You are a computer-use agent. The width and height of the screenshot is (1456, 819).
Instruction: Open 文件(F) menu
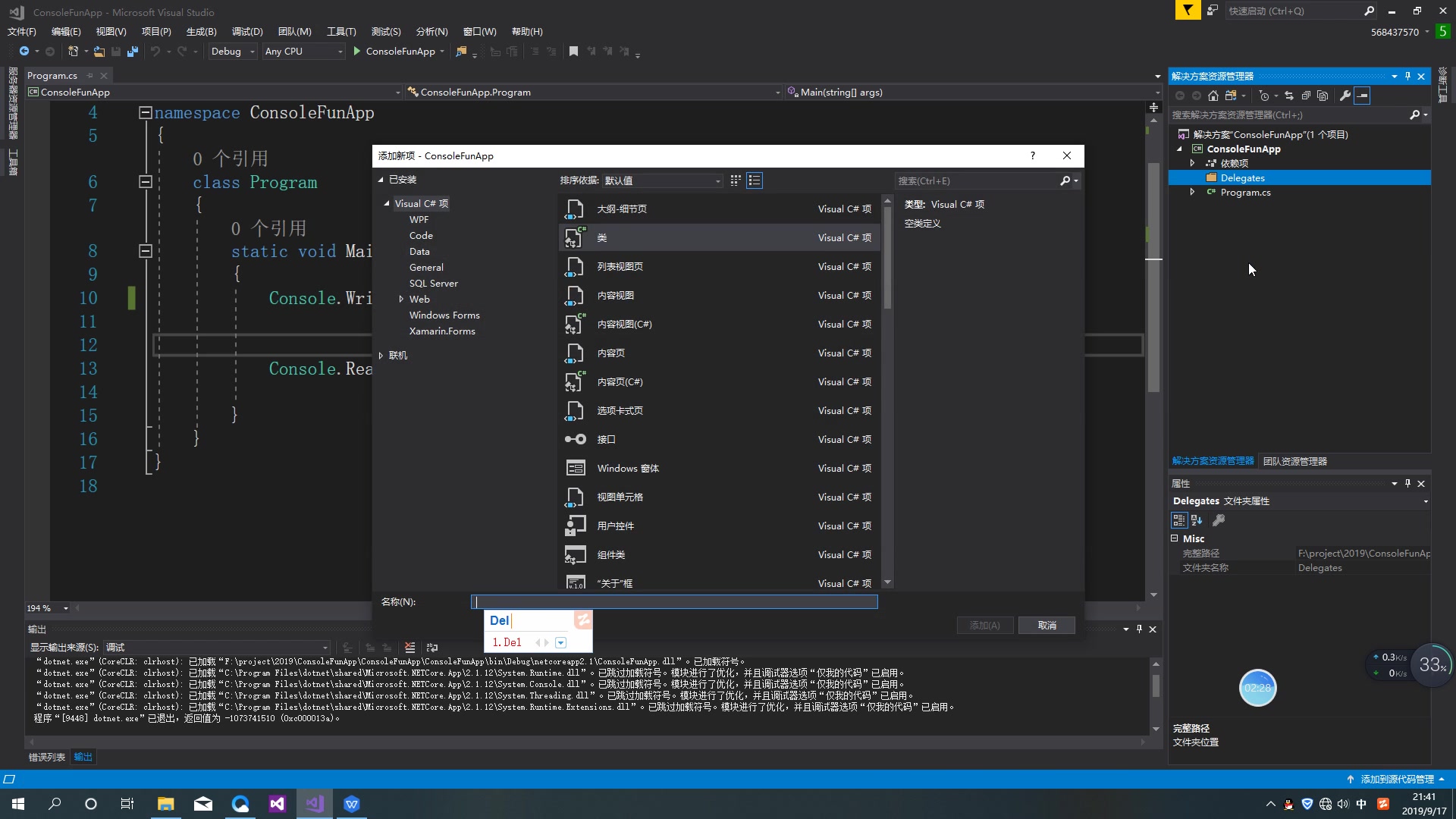pos(22,31)
